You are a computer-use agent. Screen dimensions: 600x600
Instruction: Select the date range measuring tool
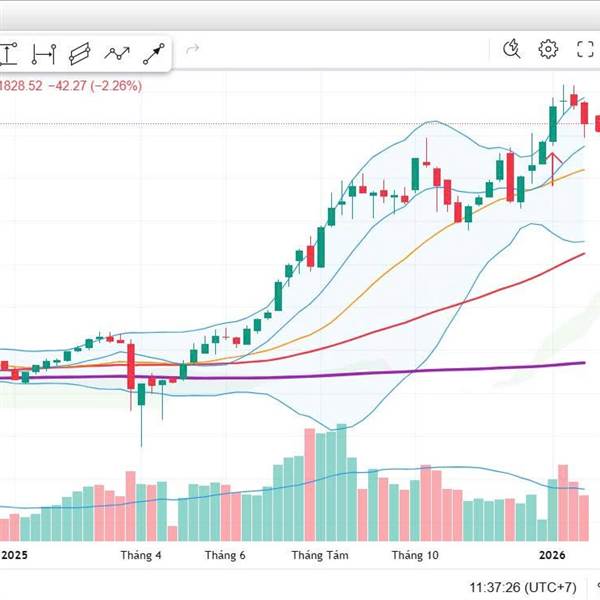(x=43, y=54)
